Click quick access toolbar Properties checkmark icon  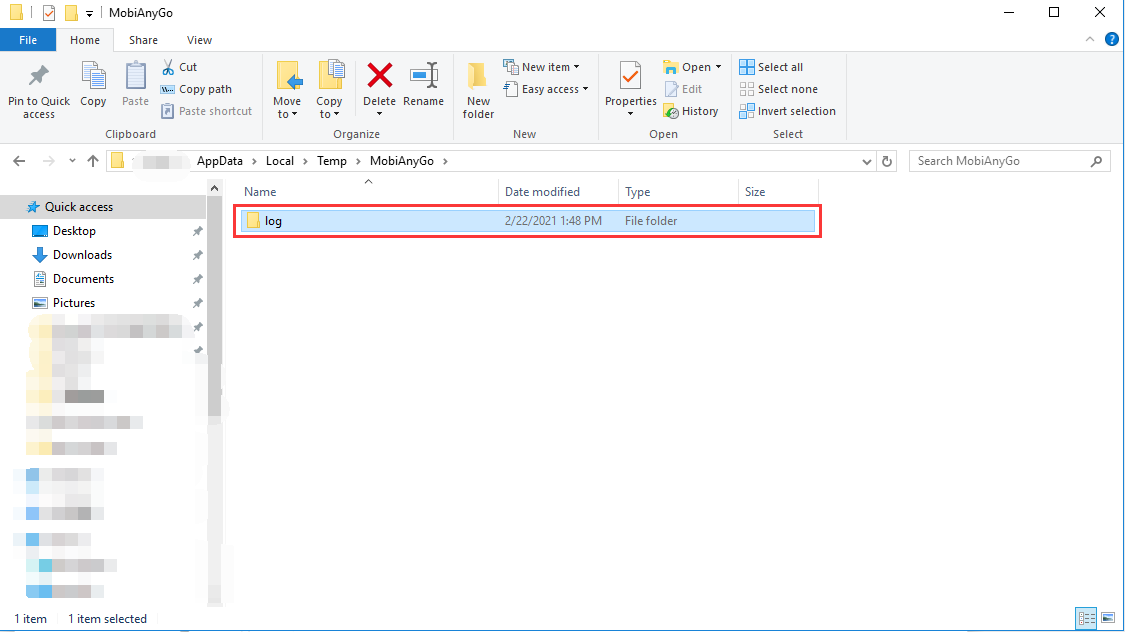tap(49, 13)
